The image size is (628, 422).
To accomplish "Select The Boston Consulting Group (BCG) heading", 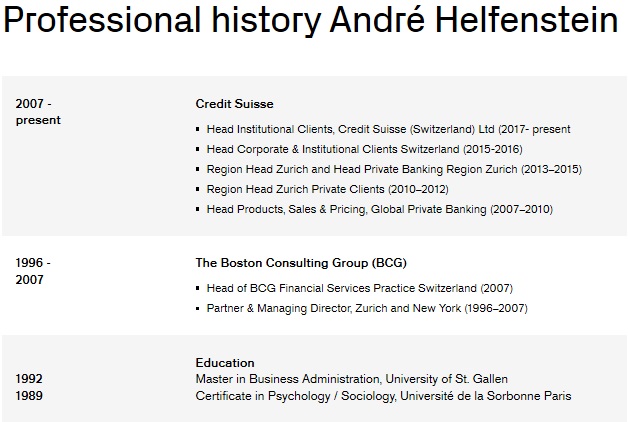I will pos(301,263).
